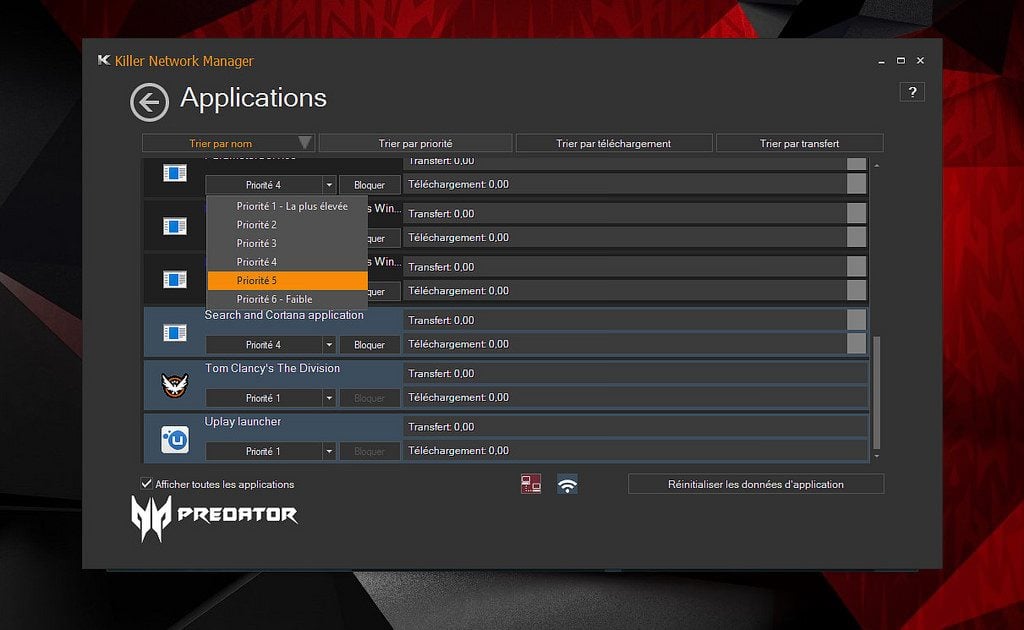The width and height of the screenshot is (1024, 630).
Task: Click Bloquer for Tom Clancy's The Division
Action: tap(369, 398)
